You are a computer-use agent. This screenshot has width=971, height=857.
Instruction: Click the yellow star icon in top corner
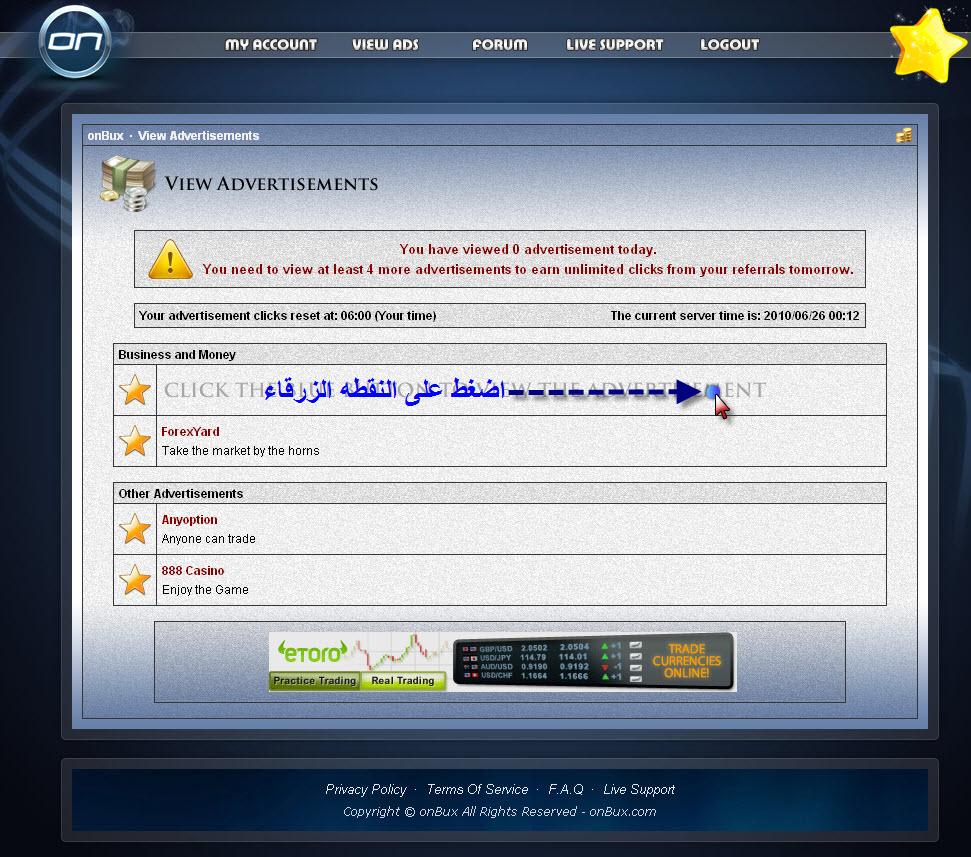[x=928, y=46]
